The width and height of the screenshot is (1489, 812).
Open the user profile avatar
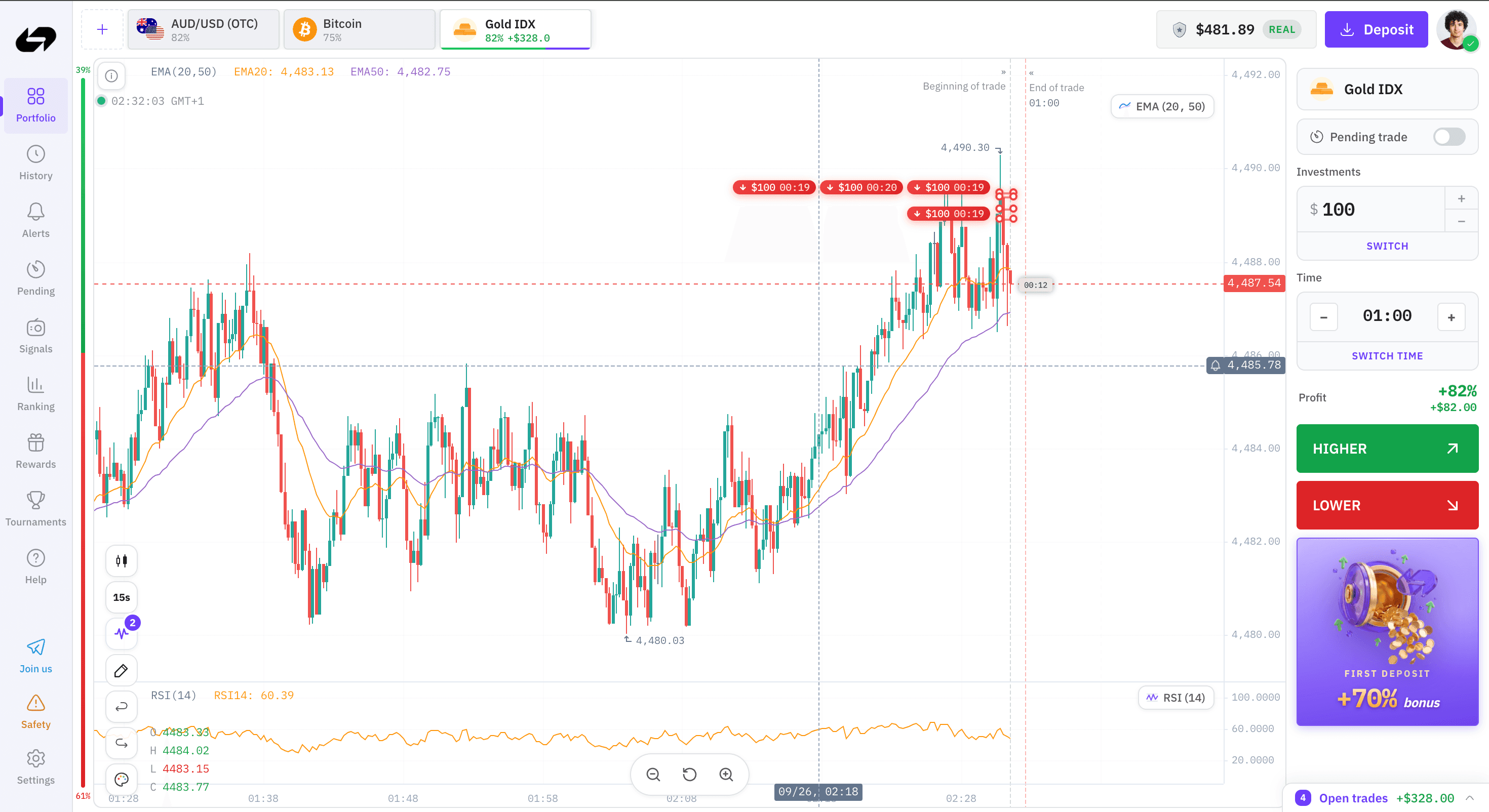tap(1457, 29)
